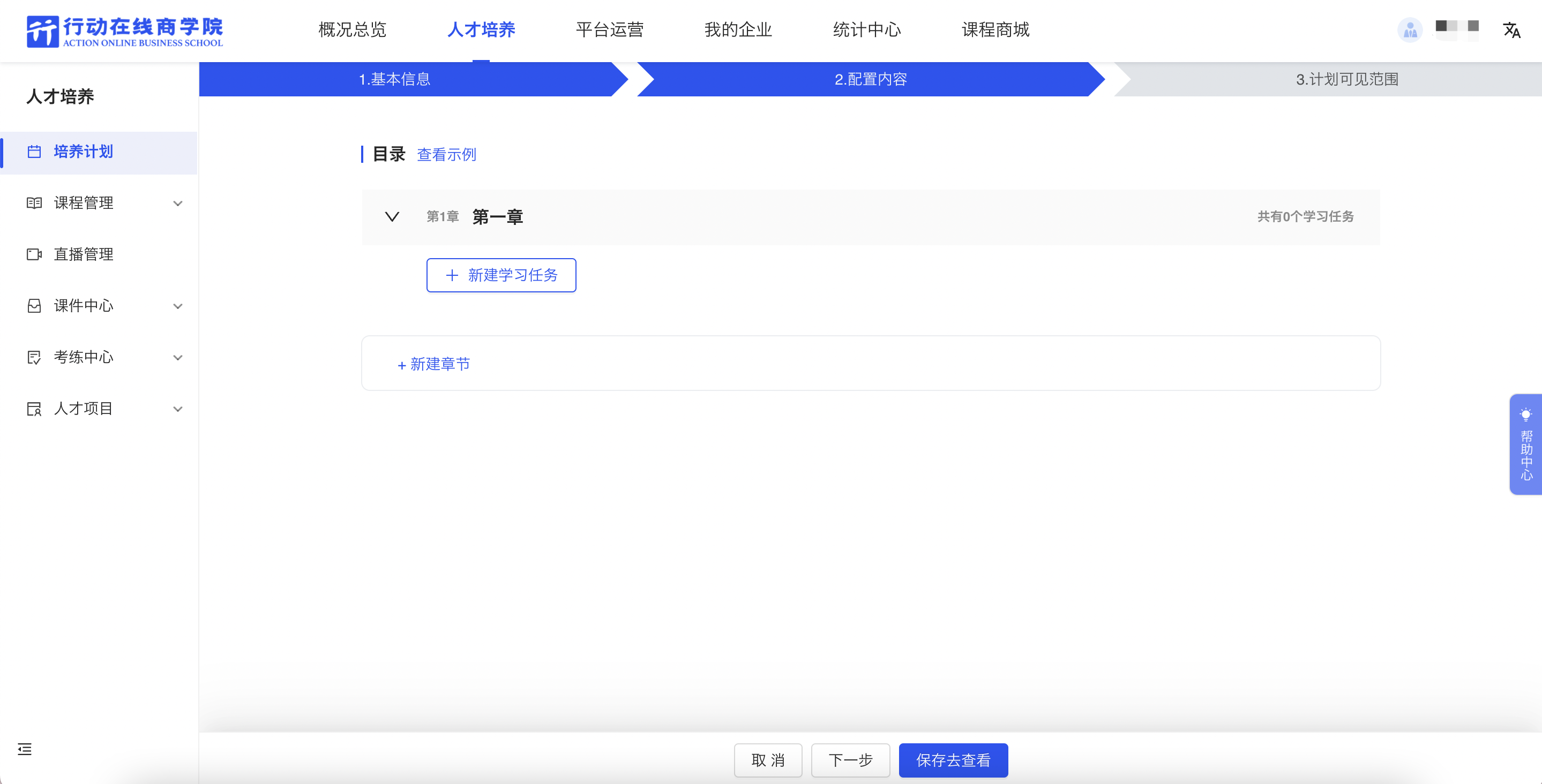Viewport: 1542px width, 784px height.
Task: Open the 帮助中心 side panel
Action: pyautogui.click(x=1526, y=444)
